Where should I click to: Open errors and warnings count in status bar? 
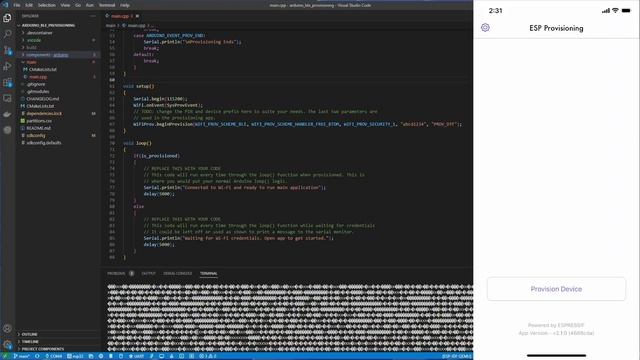208,356
